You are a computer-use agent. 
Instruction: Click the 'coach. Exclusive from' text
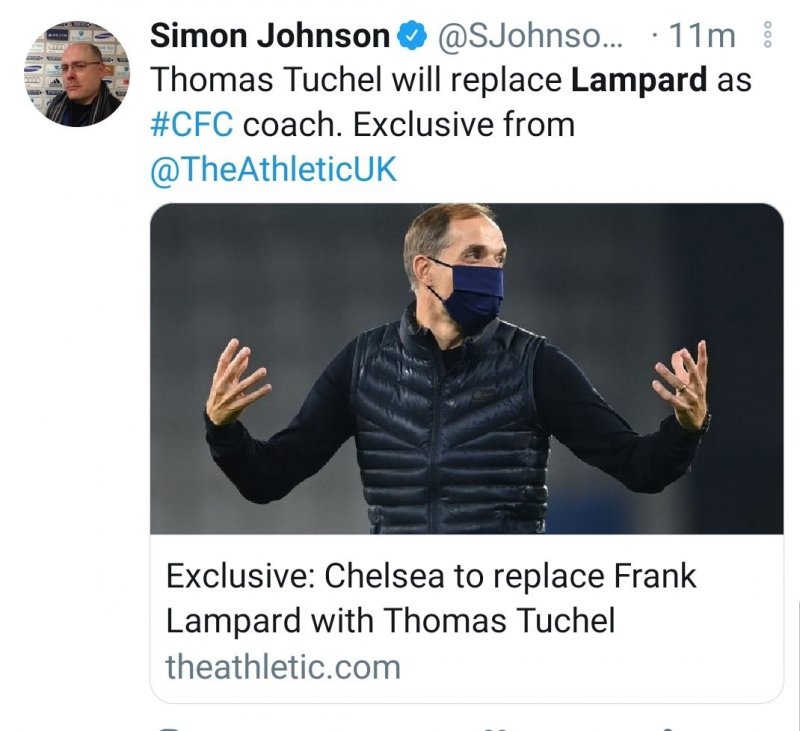pyautogui.click(x=409, y=125)
